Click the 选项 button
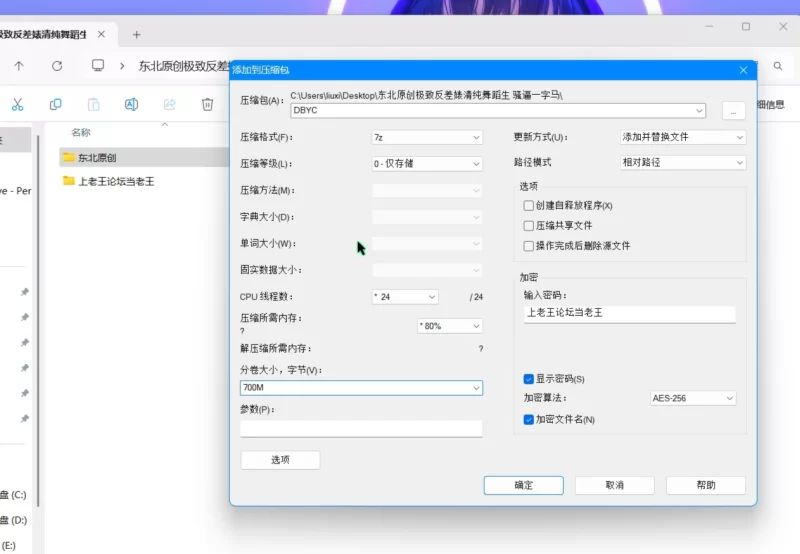This screenshot has height=554, width=800. point(280,460)
